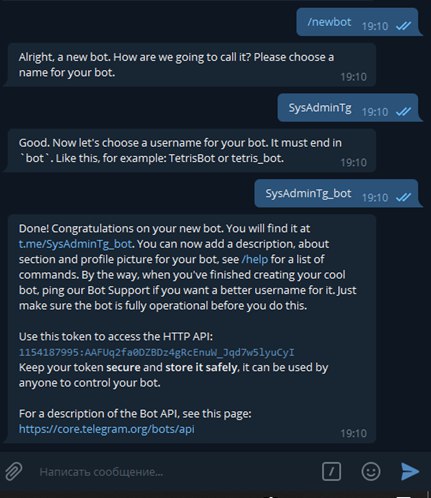The image size is (431, 498).
Task: Open the bot commands slash icon
Action: (x=331, y=471)
